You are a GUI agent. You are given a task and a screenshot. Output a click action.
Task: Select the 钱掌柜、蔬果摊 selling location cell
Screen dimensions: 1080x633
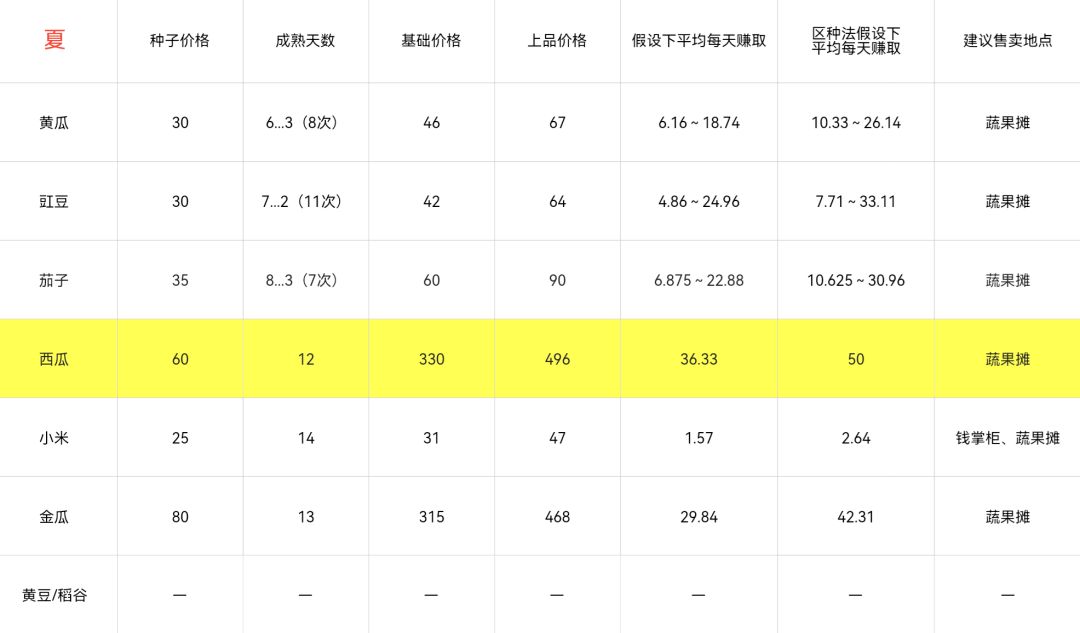pos(1008,438)
